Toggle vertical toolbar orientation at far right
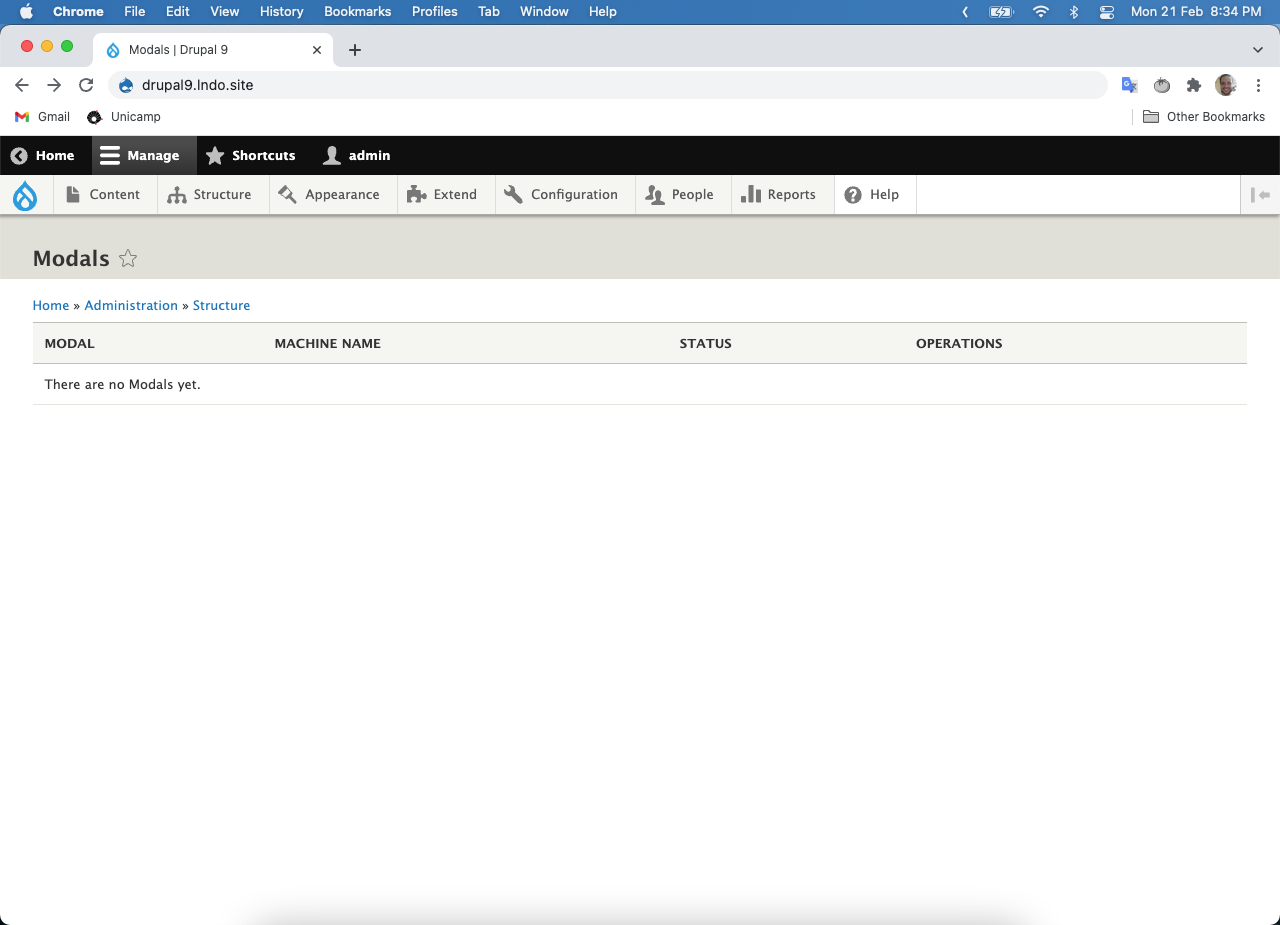The width and height of the screenshot is (1280, 925). [1262, 194]
